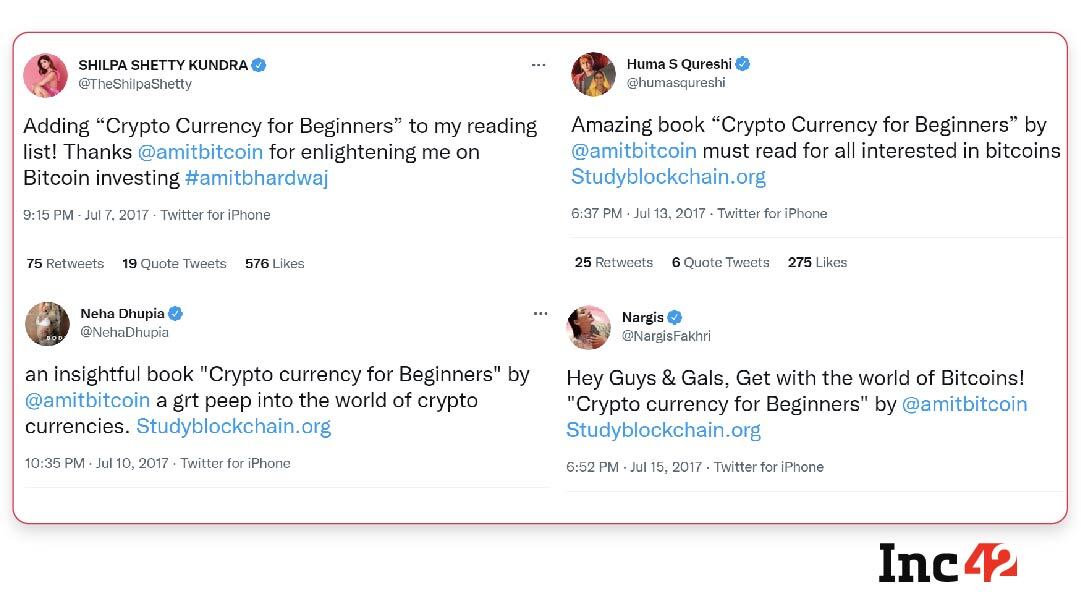Image resolution: width=1081 pixels, height=595 pixels.
Task: Click verified badge next to Neha Dhupia
Action: pos(176,313)
